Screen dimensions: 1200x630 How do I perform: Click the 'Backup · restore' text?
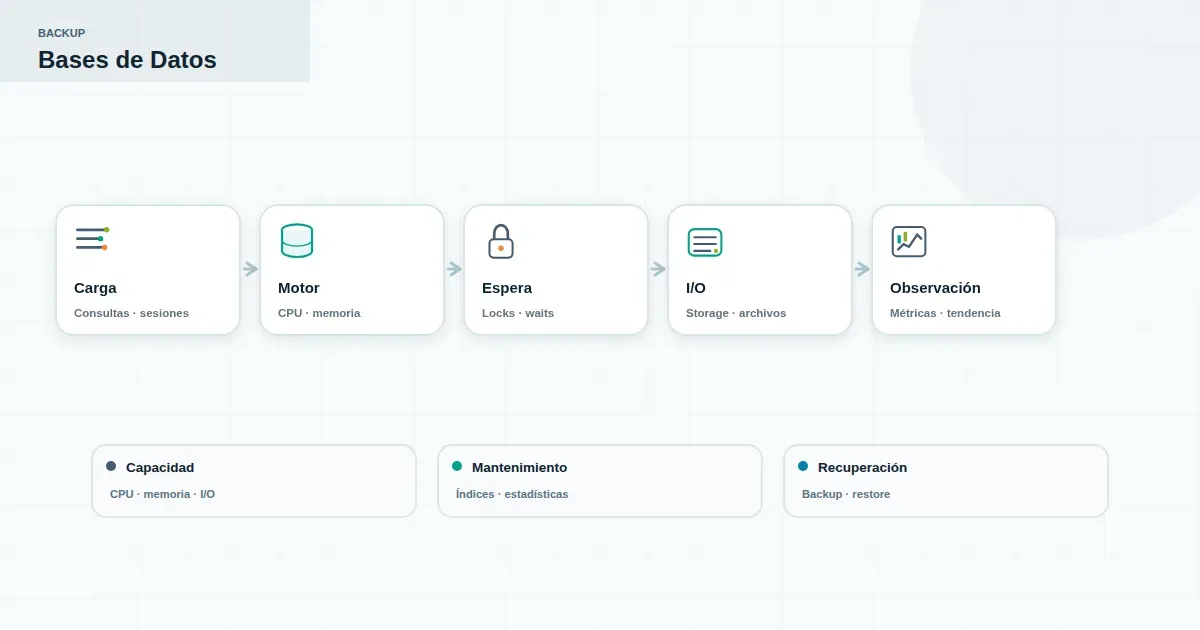pyautogui.click(x=846, y=494)
